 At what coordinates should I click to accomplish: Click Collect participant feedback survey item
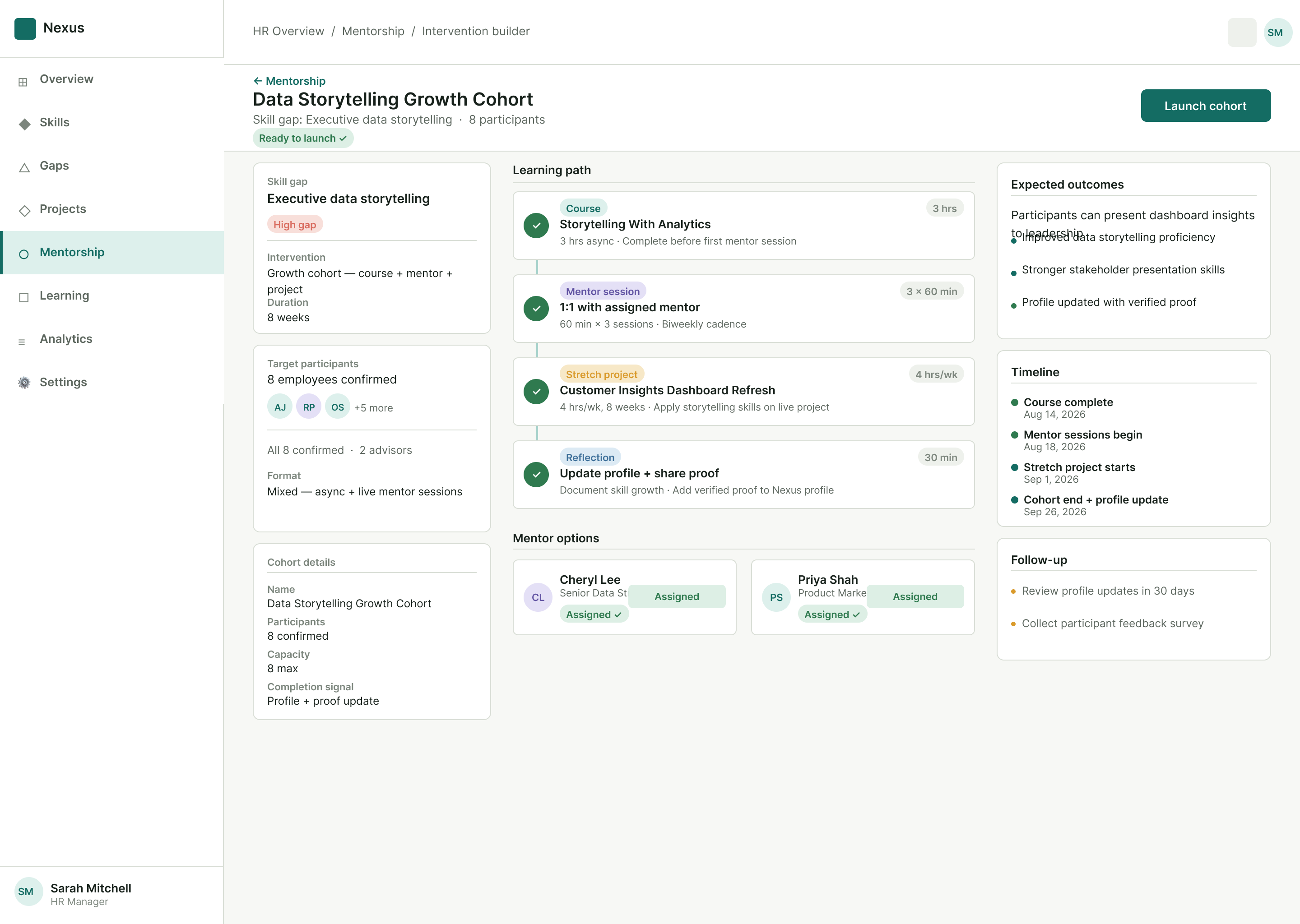pyautogui.click(x=1112, y=624)
